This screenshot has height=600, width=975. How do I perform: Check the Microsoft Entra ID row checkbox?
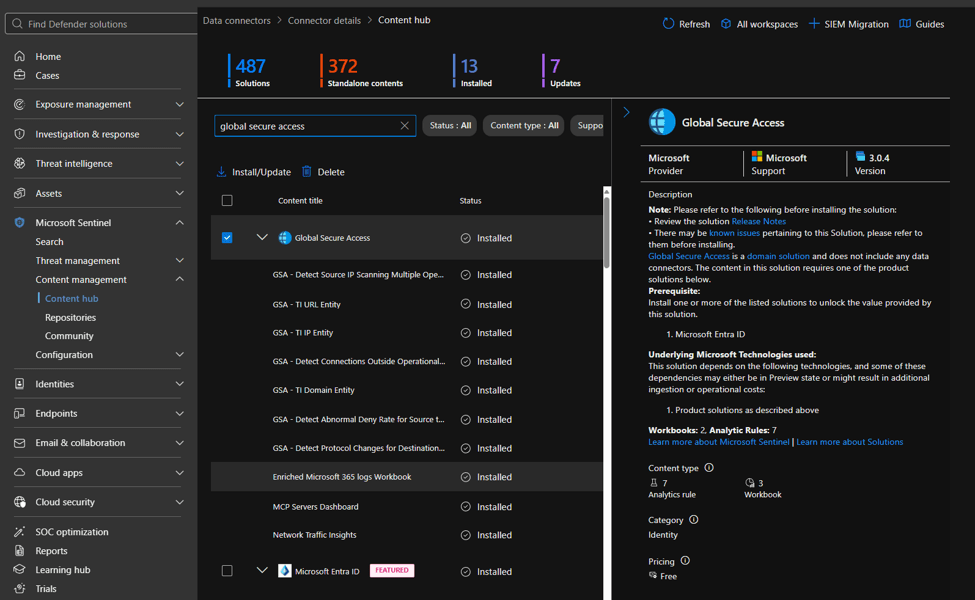pos(227,571)
